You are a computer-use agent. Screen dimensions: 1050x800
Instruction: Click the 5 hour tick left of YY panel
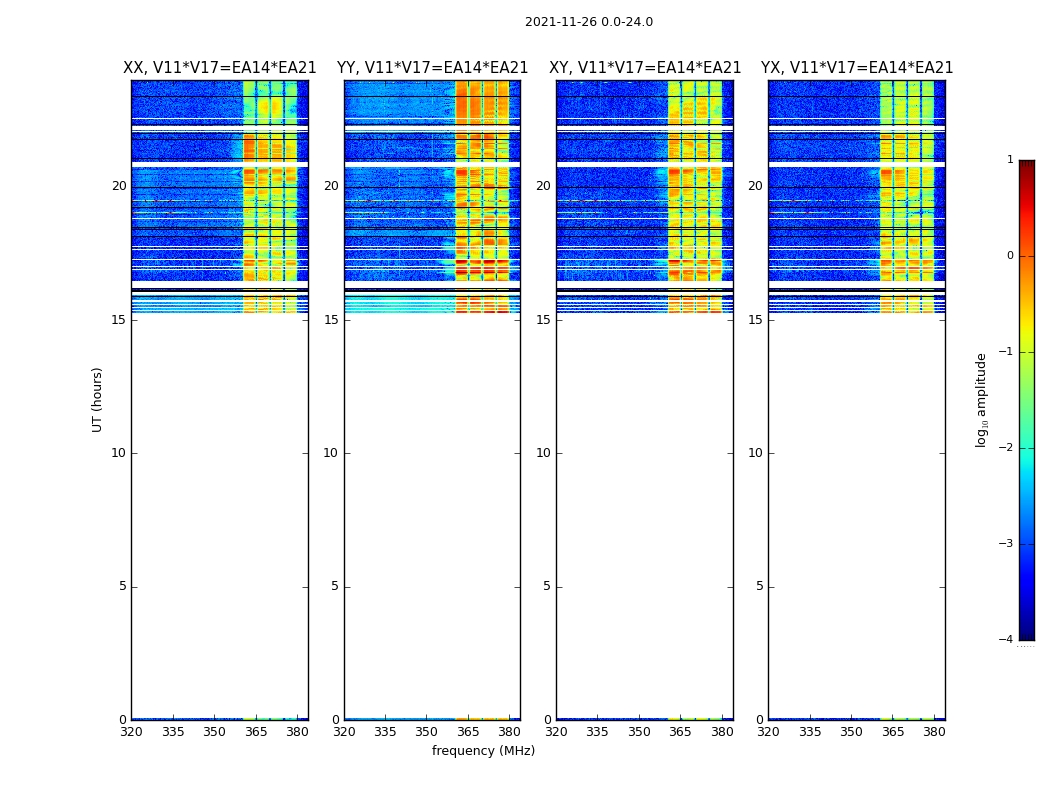click(x=335, y=586)
